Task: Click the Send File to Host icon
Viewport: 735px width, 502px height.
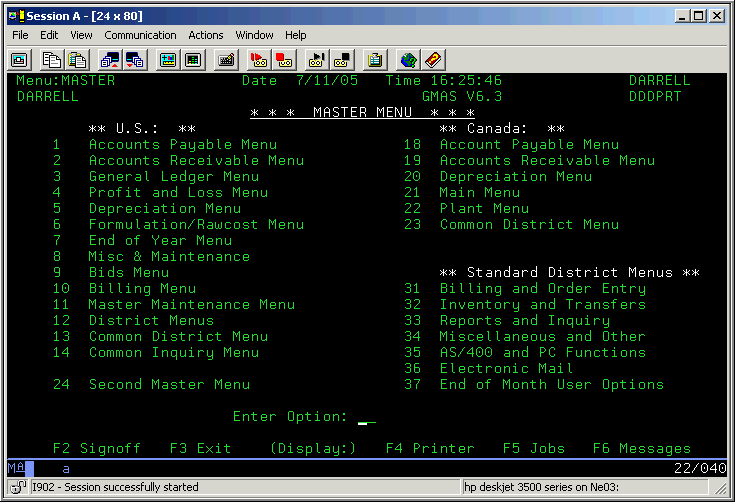Action: coord(110,59)
